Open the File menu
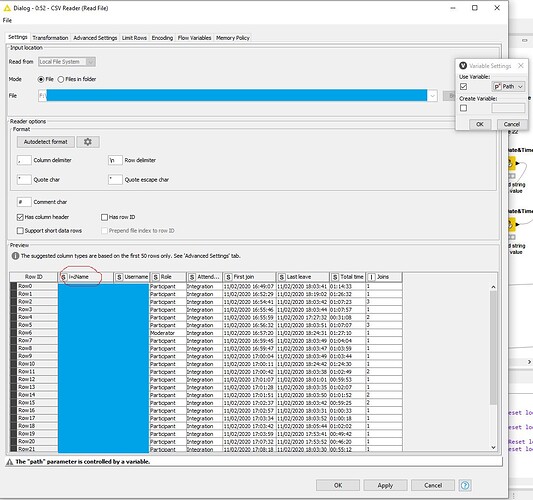This screenshot has height=500, width=533. pyautogui.click(x=7, y=20)
